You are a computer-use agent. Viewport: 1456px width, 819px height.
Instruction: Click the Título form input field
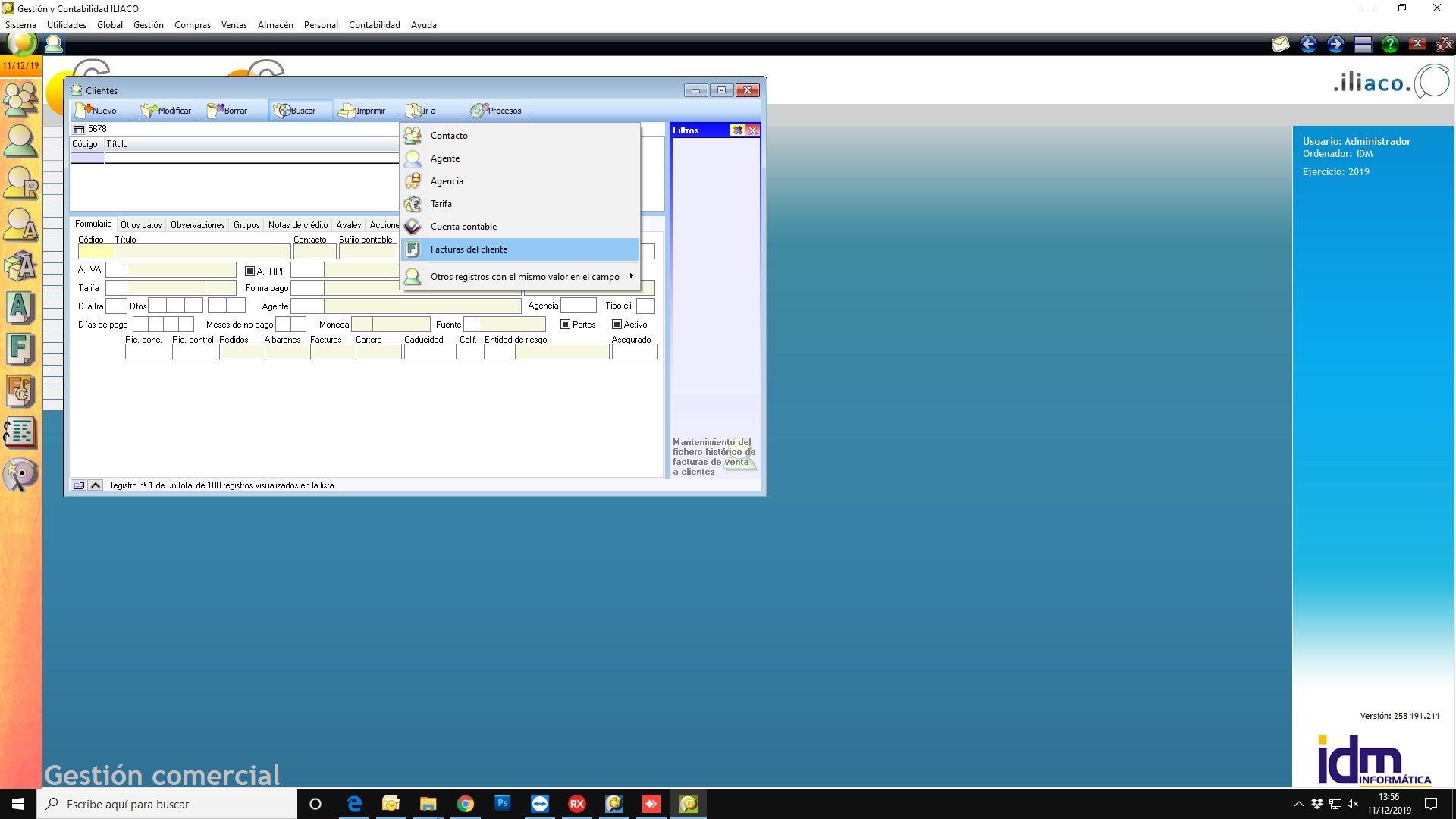point(202,252)
